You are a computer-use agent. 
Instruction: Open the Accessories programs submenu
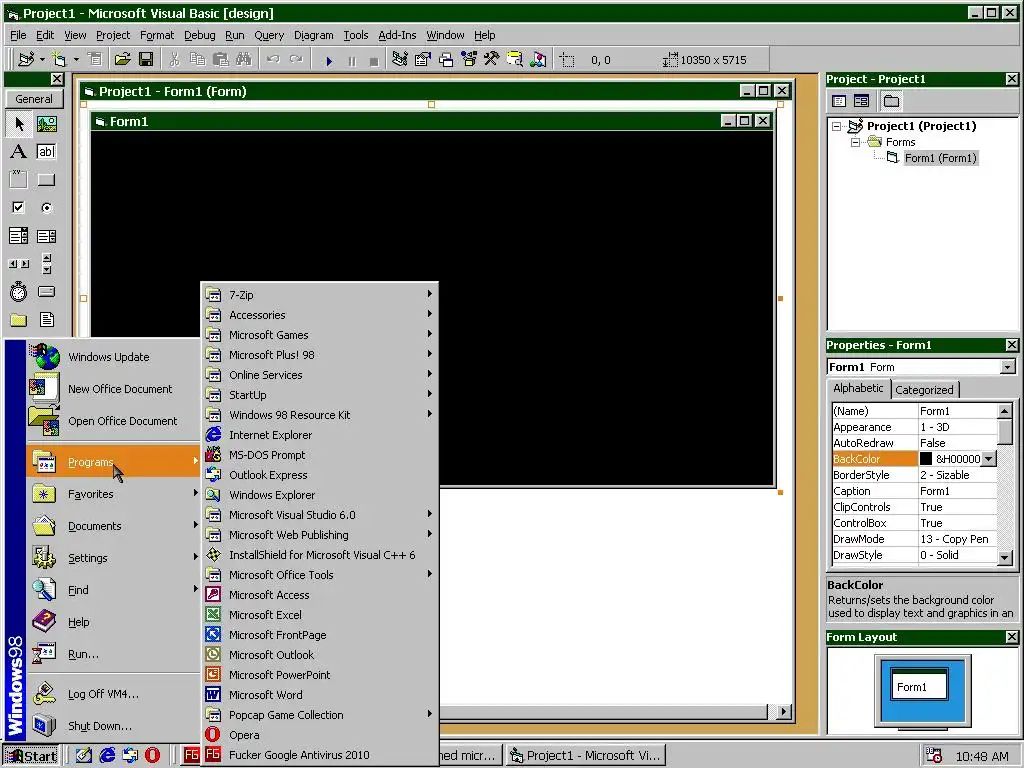pyautogui.click(x=320, y=315)
